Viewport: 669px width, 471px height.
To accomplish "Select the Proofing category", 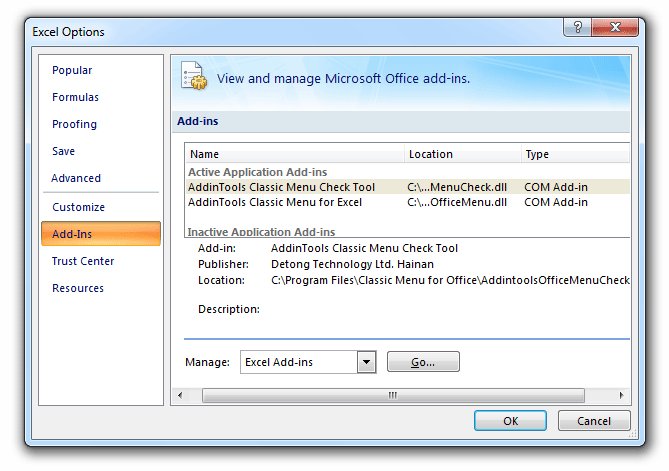I will (x=74, y=124).
